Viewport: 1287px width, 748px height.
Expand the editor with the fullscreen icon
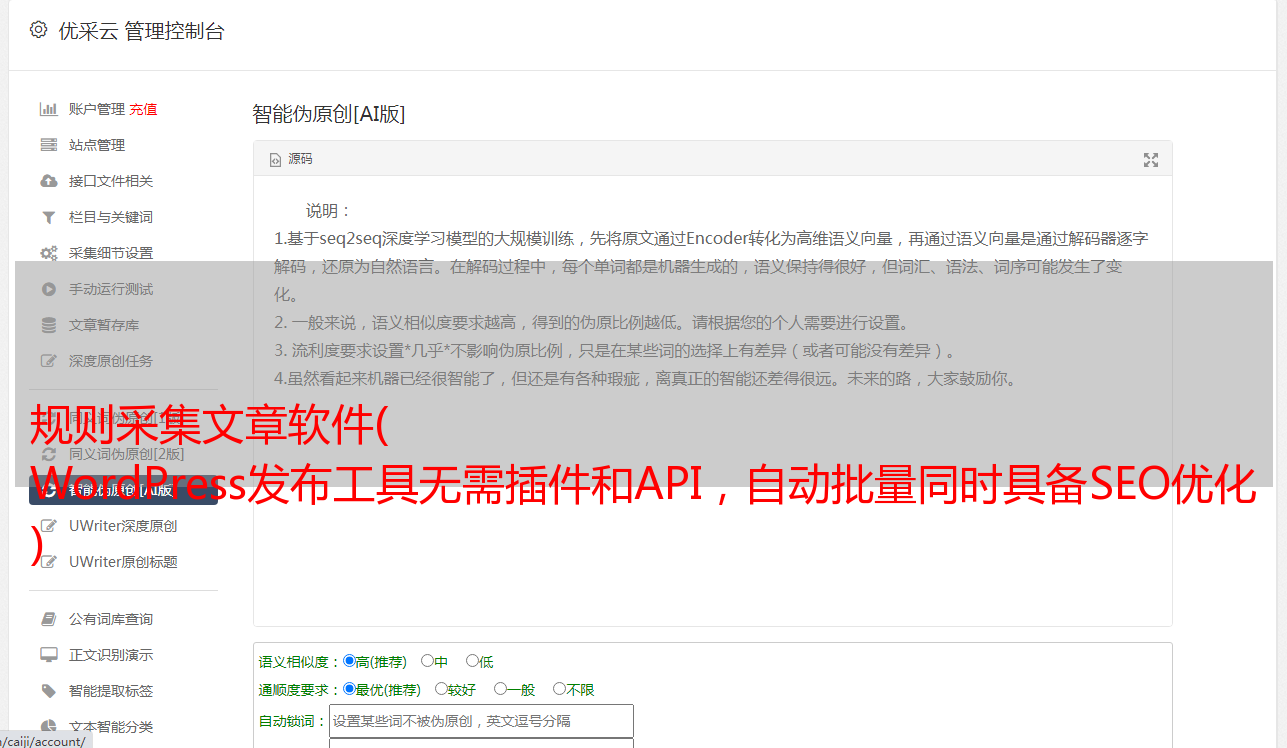pos(1150,160)
